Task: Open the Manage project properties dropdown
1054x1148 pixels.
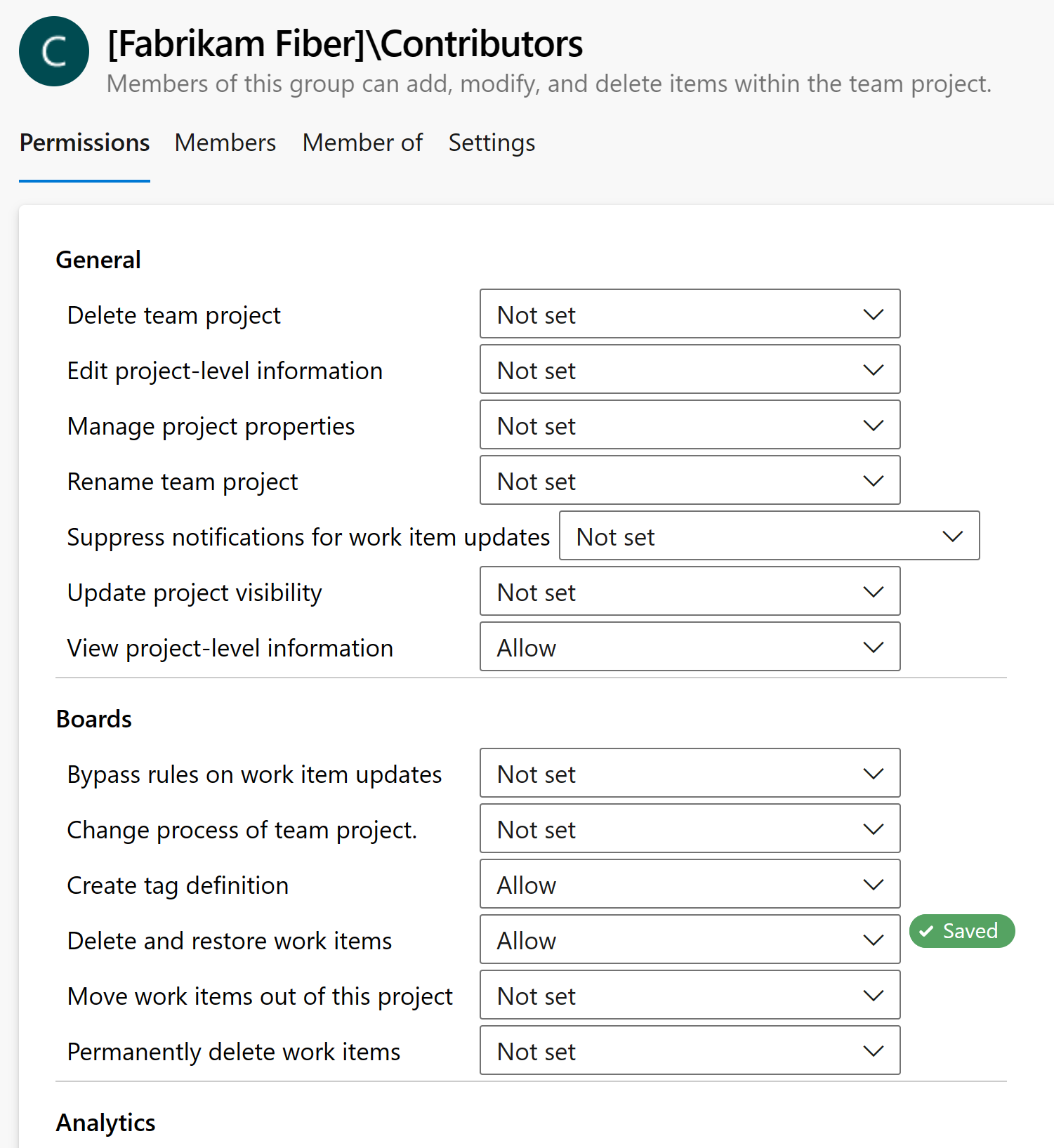Action: (x=689, y=425)
